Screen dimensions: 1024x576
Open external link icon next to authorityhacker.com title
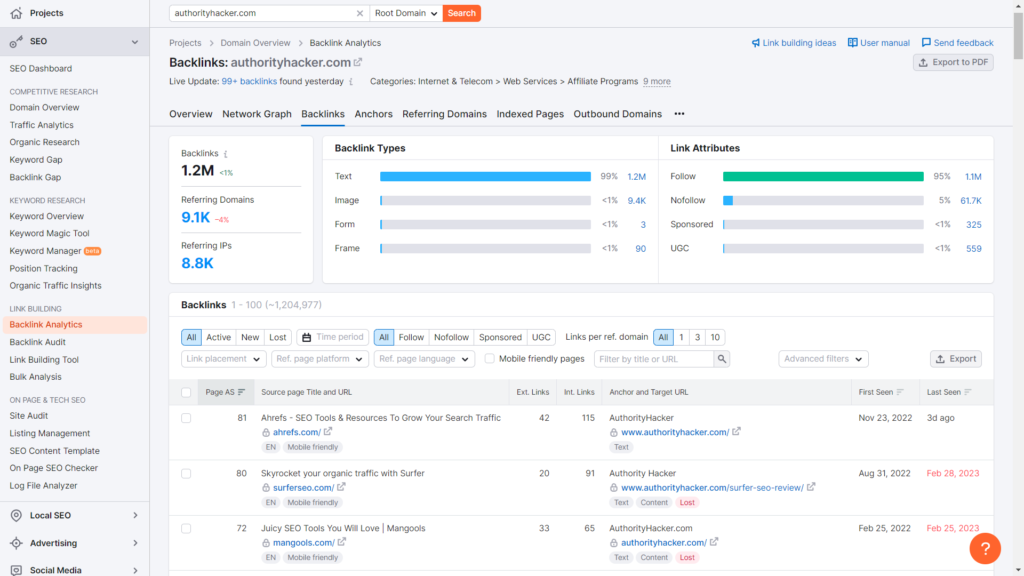(x=358, y=62)
